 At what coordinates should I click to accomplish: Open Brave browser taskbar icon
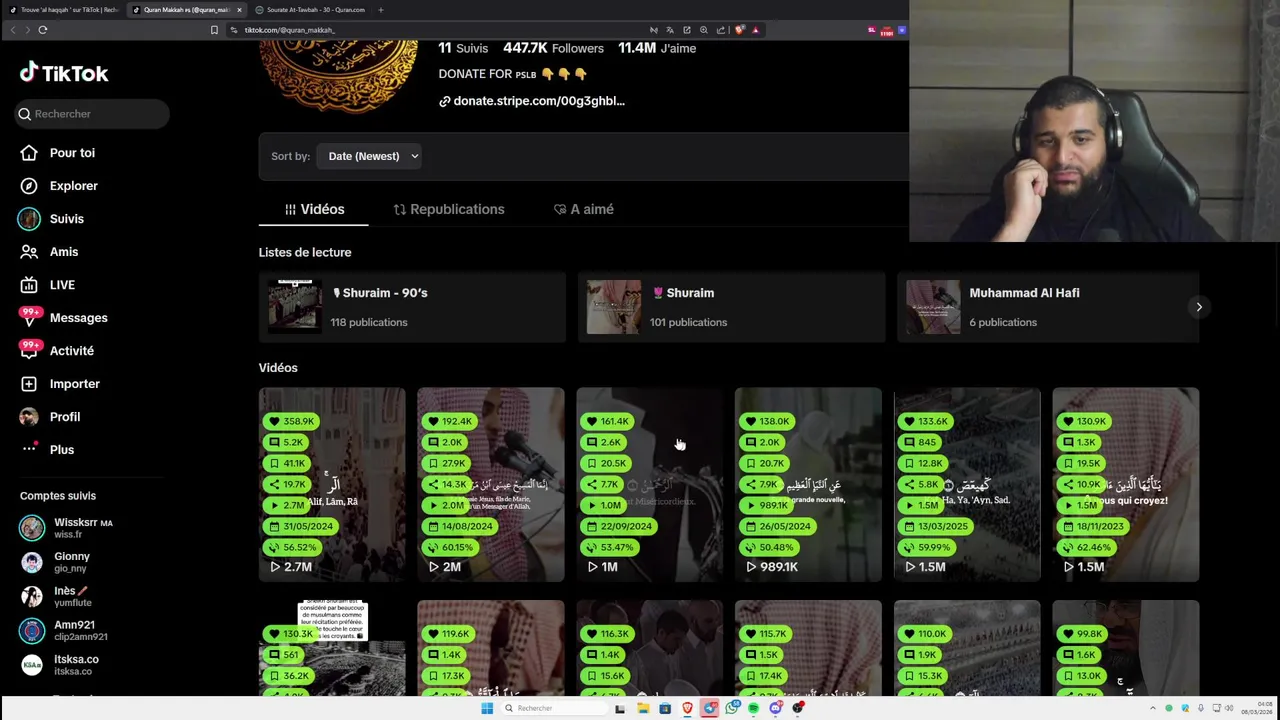(x=687, y=708)
